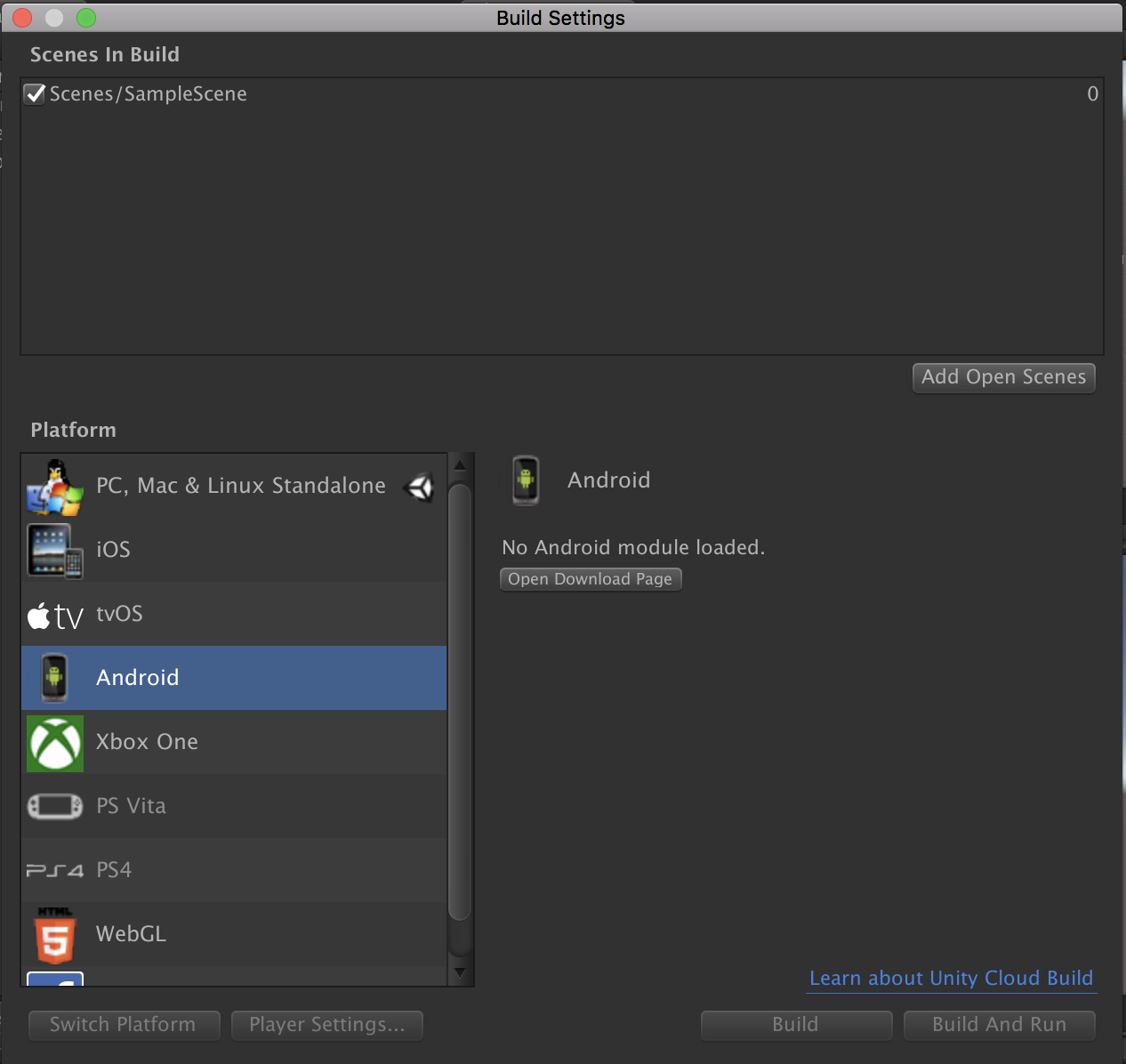This screenshot has height=1064, width=1126.
Task: Select the Scenes/SampleScene entry text
Action: tap(149, 93)
